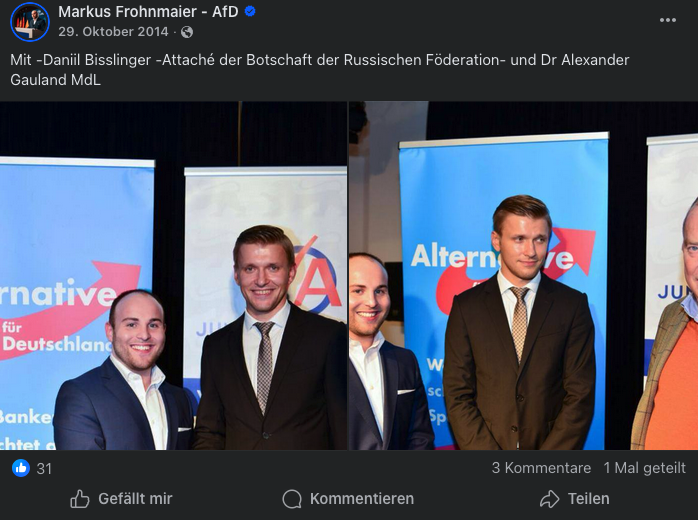
Task: Show the 3 Kommentare list
Action: 541,468
